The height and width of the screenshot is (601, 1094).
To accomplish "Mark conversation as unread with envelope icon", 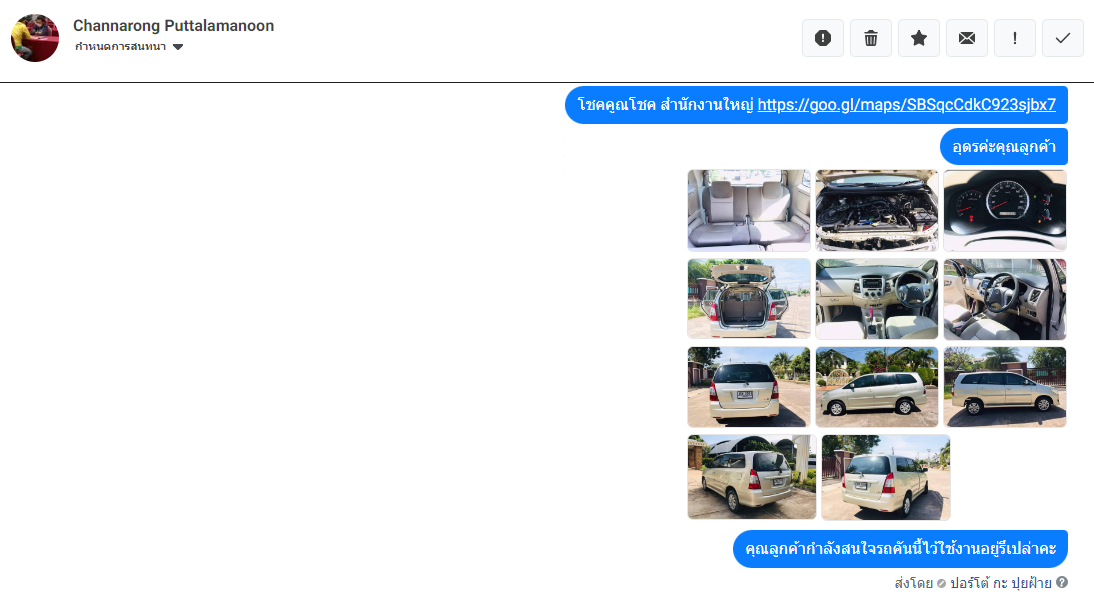I will [967, 38].
